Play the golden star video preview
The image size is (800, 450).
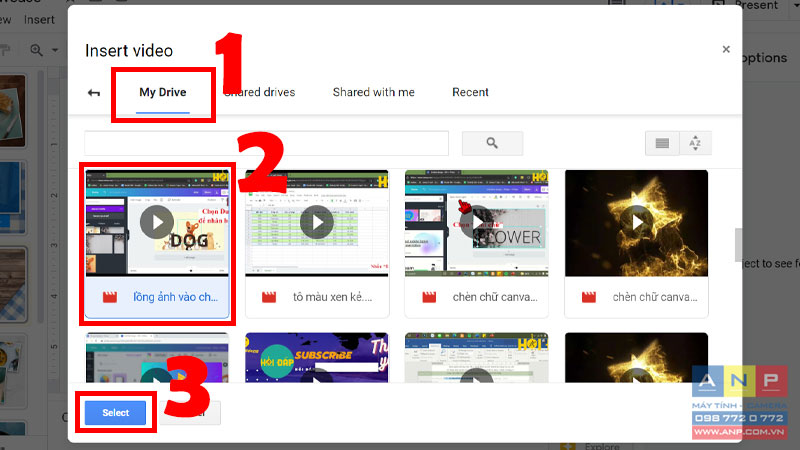point(637,222)
